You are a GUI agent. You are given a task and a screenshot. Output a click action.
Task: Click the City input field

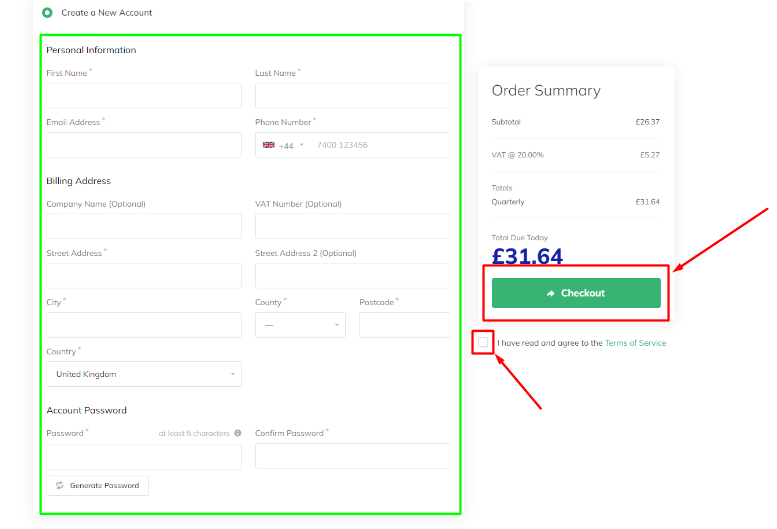coord(144,324)
